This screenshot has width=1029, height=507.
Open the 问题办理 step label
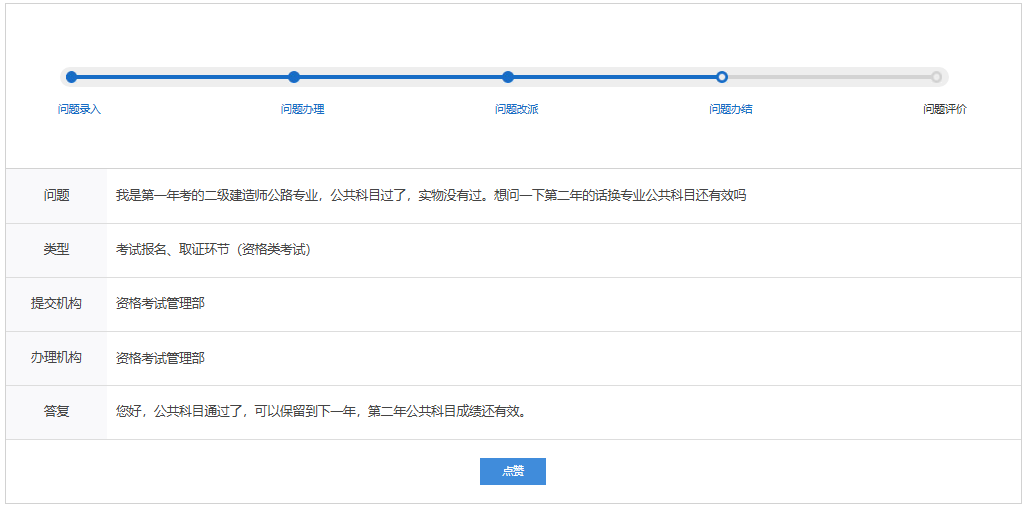coord(302,109)
